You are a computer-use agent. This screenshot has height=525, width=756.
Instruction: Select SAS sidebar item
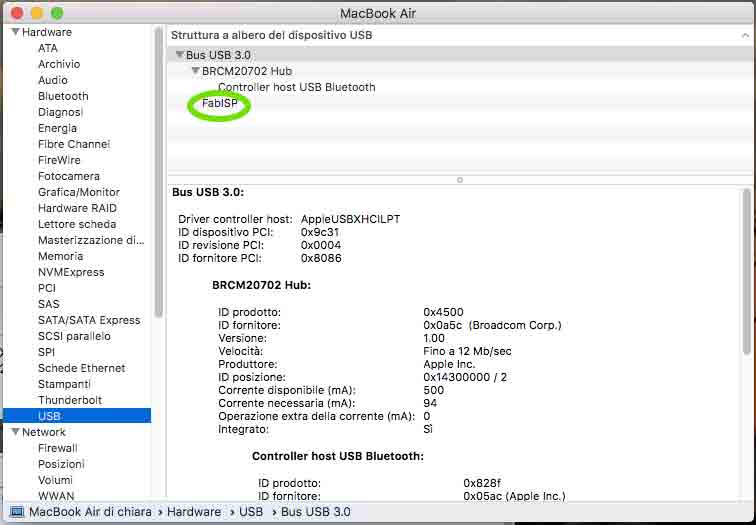pyautogui.click(x=48, y=304)
